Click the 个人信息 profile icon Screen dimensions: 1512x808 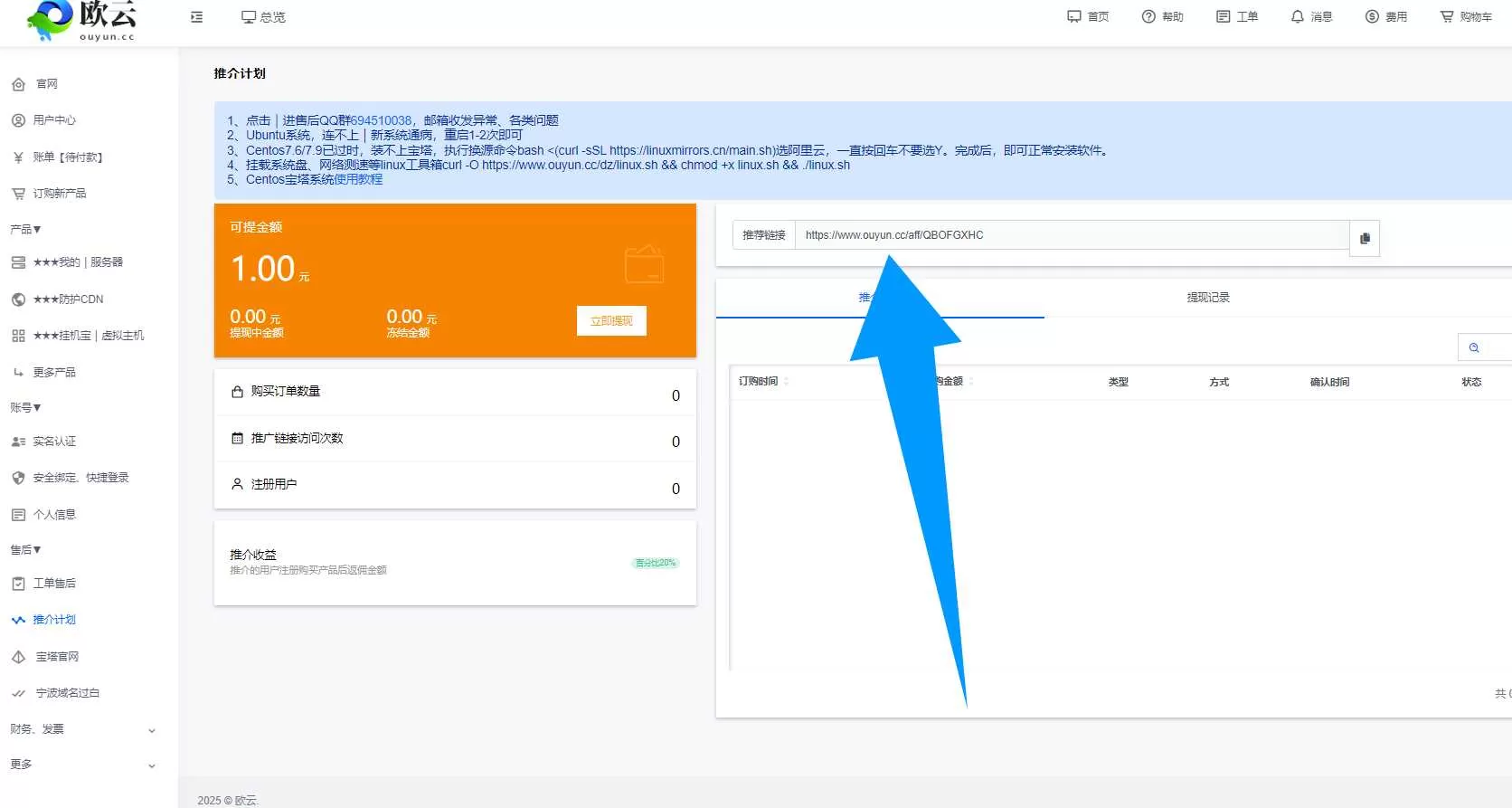(x=18, y=515)
